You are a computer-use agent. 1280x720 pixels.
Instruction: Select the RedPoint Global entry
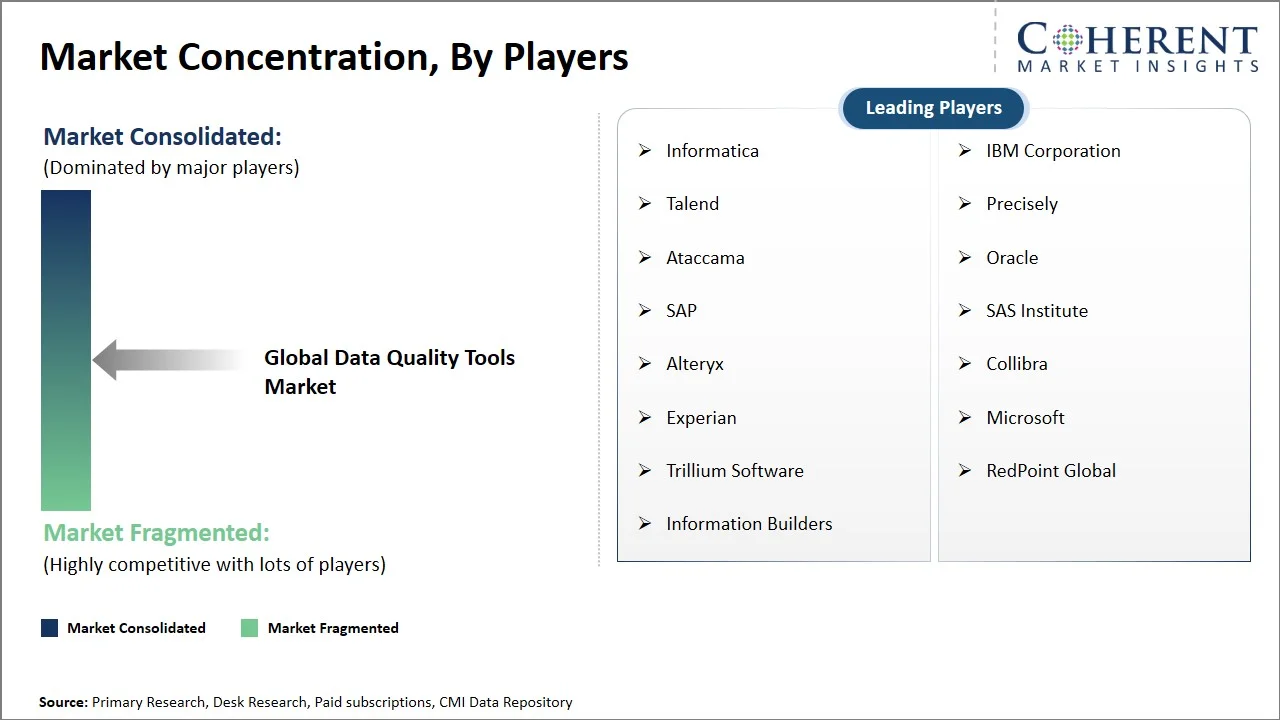pyautogui.click(x=1051, y=471)
